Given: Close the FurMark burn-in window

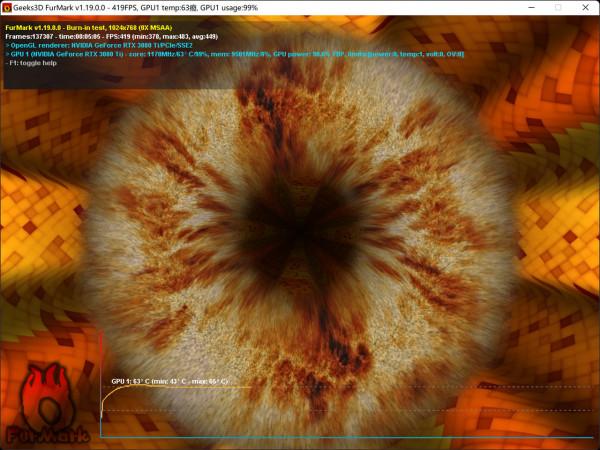Looking at the screenshot, I should click(585, 7).
